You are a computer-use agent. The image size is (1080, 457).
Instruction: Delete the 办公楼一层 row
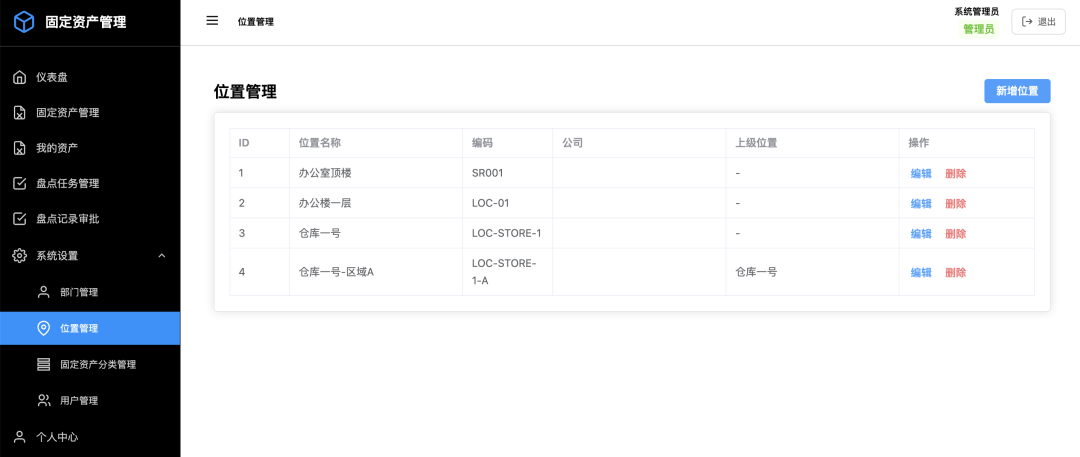pos(955,203)
